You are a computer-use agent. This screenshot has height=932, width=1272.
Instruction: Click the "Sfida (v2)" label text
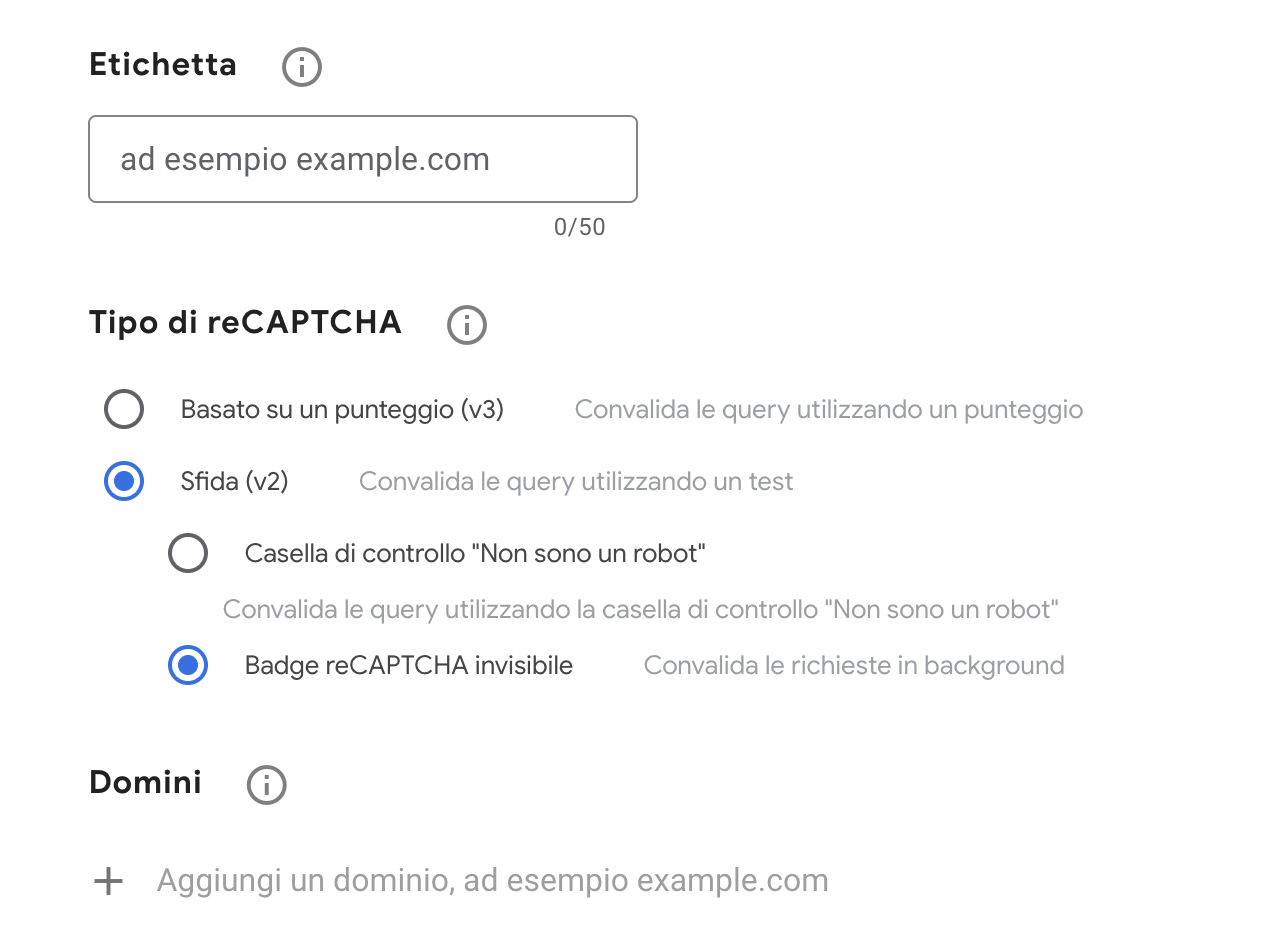pos(235,481)
